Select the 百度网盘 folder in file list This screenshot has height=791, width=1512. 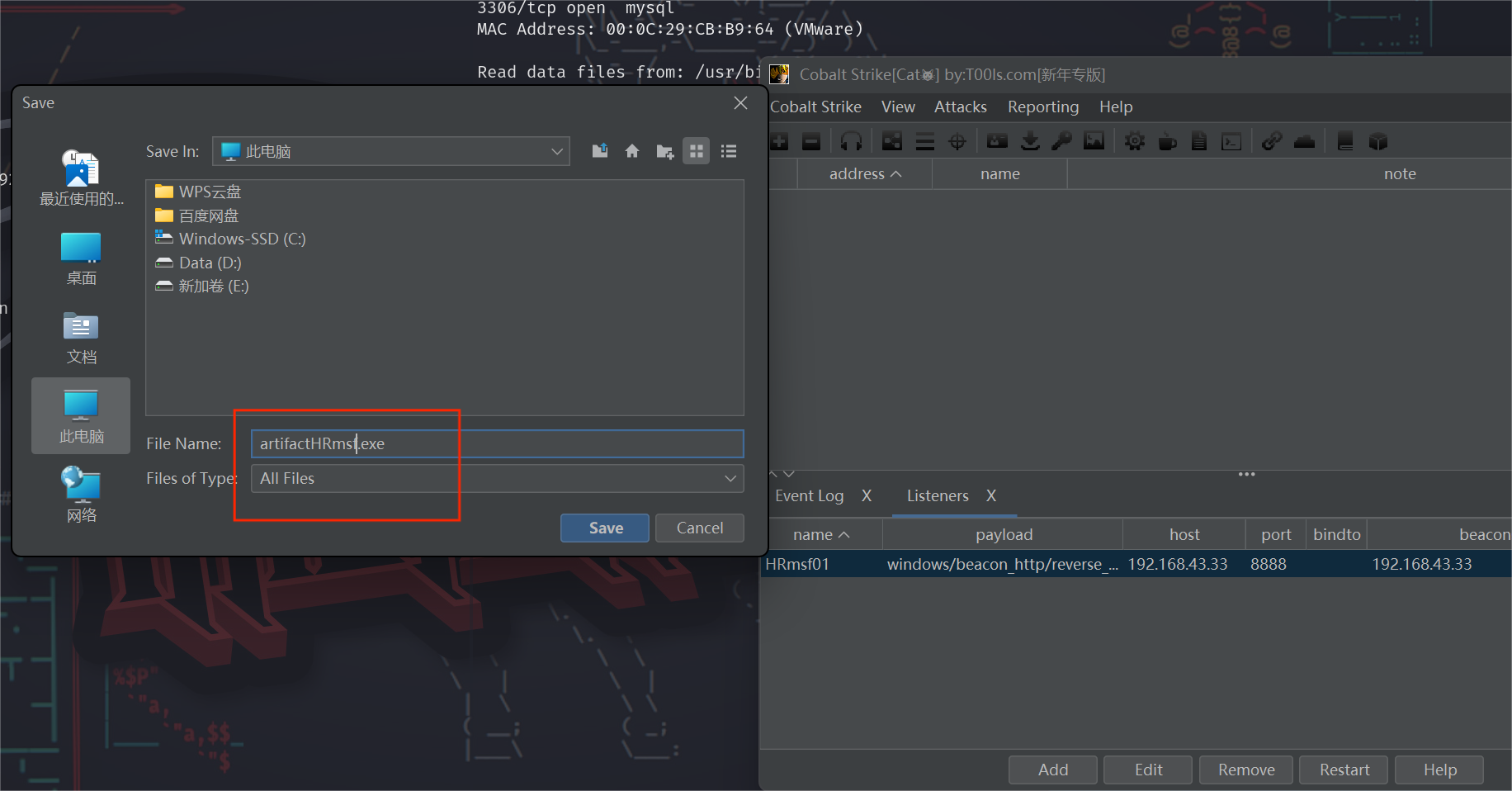[197, 216]
